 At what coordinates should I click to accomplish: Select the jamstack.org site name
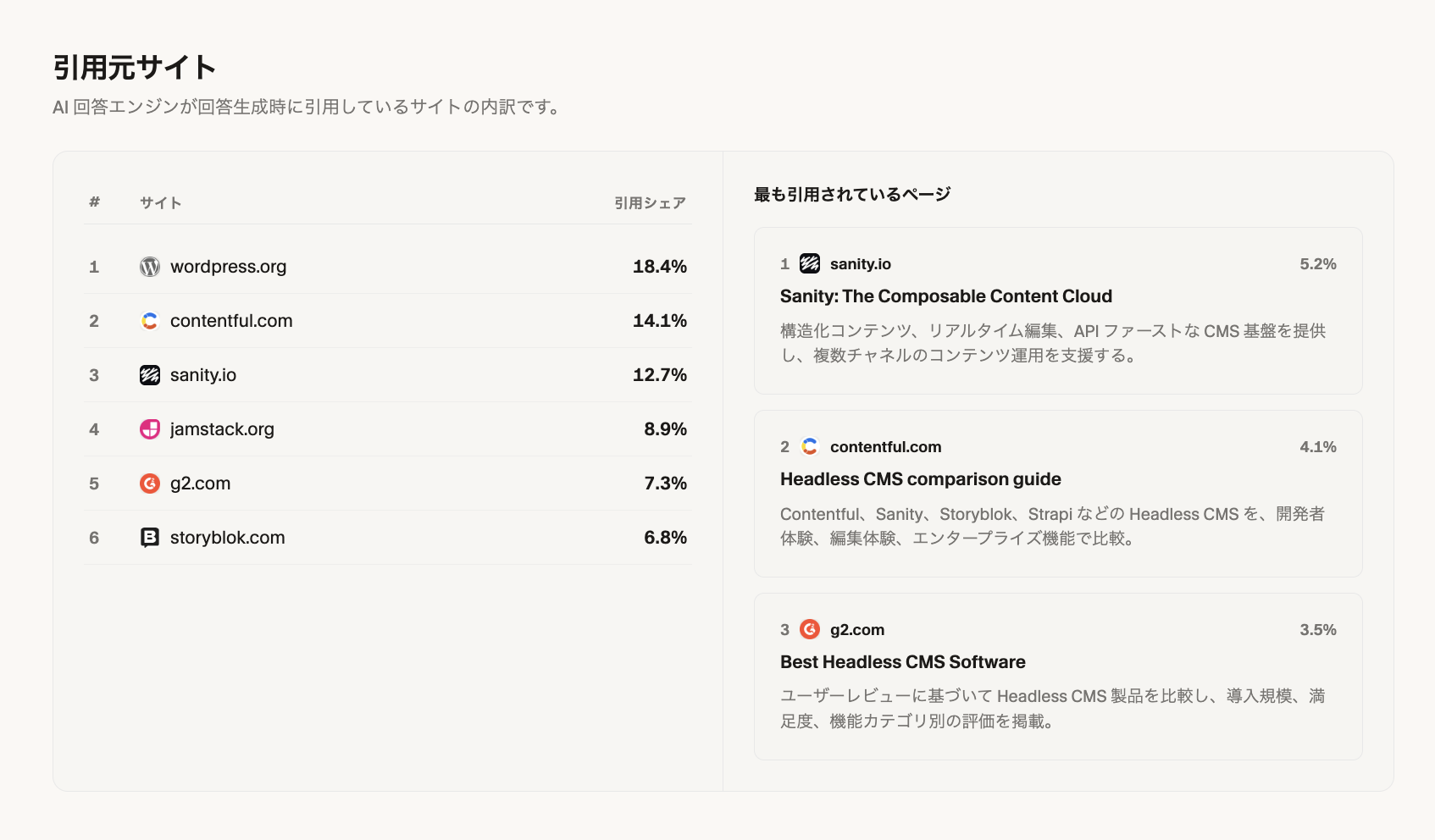click(x=222, y=429)
